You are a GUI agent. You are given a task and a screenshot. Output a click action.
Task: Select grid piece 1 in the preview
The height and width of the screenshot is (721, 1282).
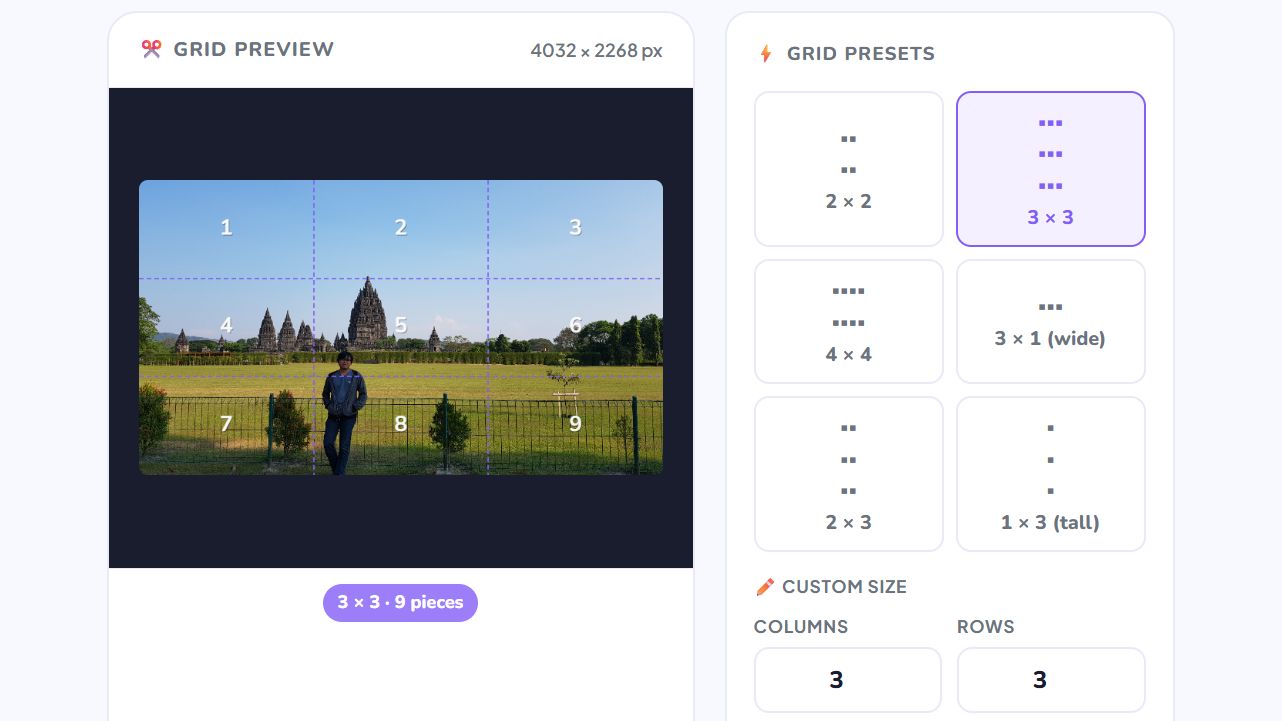226,229
